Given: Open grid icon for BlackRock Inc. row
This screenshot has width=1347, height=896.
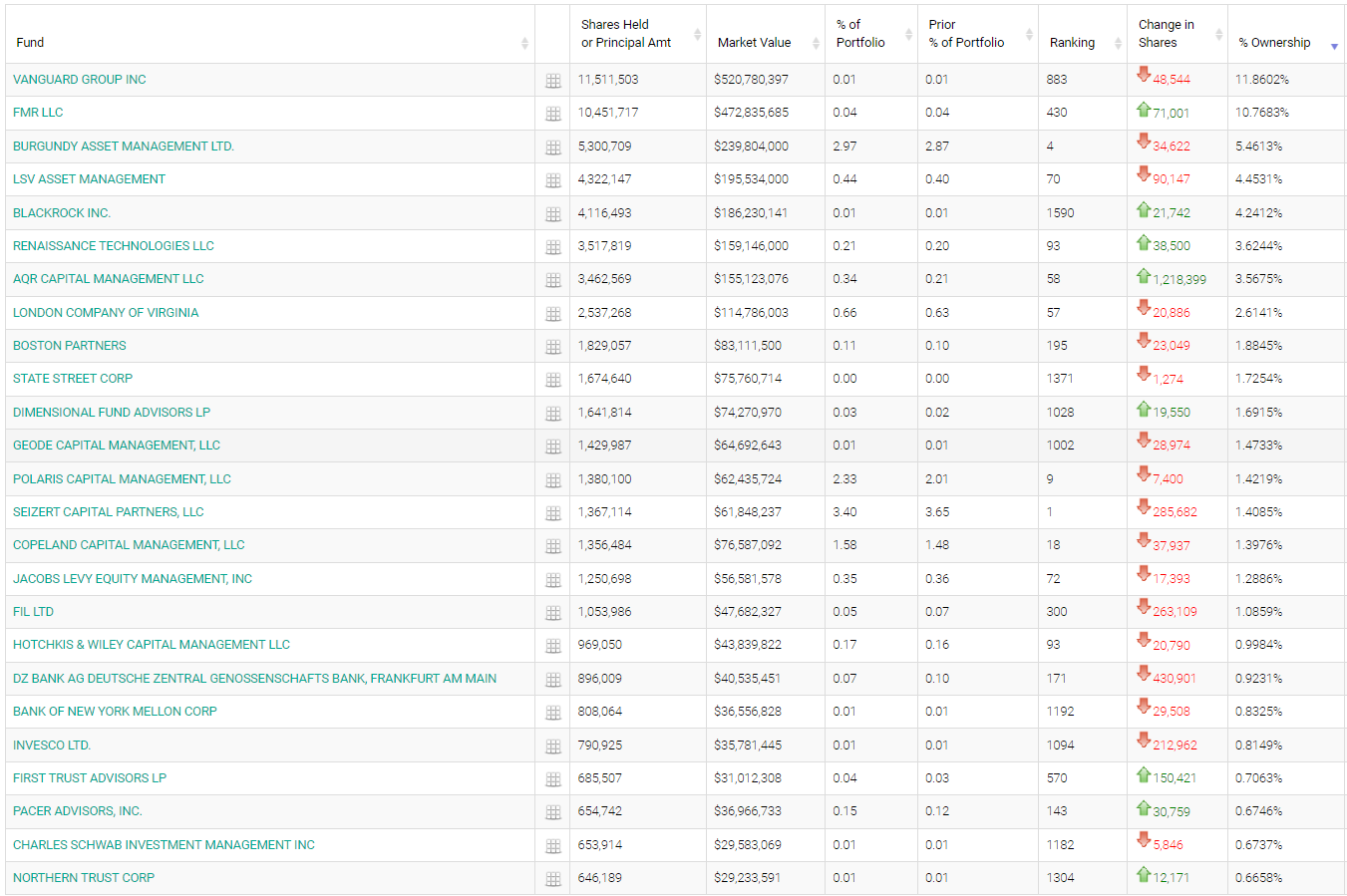Looking at the screenshot, I should click(x=553, y=214).
